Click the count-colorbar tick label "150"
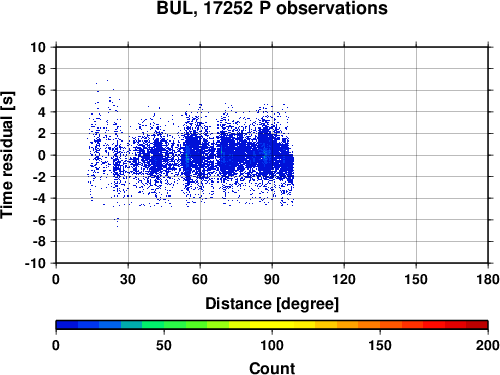Image resolution: width=500 pixels, height=375 pixels. click(380, 345)
